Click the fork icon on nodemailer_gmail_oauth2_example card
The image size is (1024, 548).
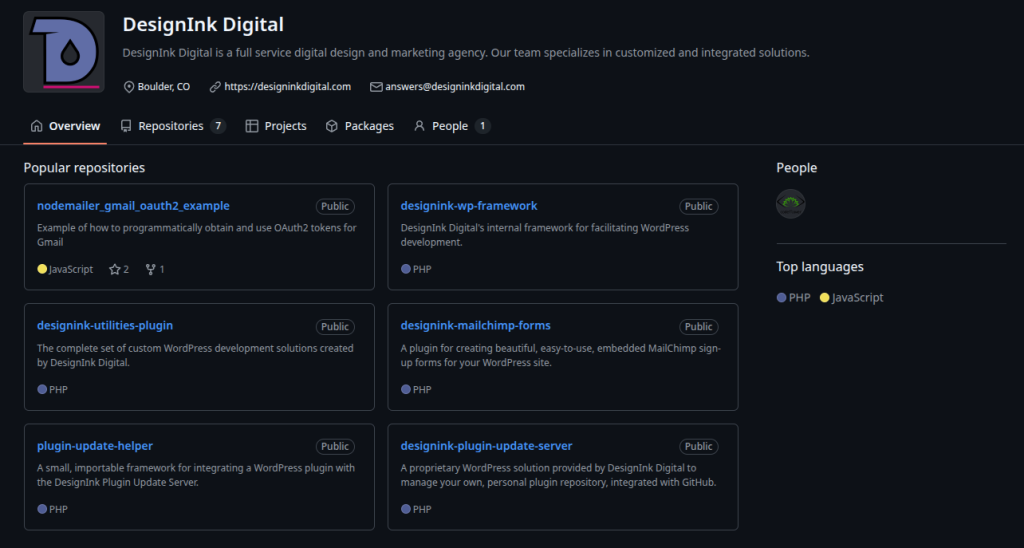151,269
